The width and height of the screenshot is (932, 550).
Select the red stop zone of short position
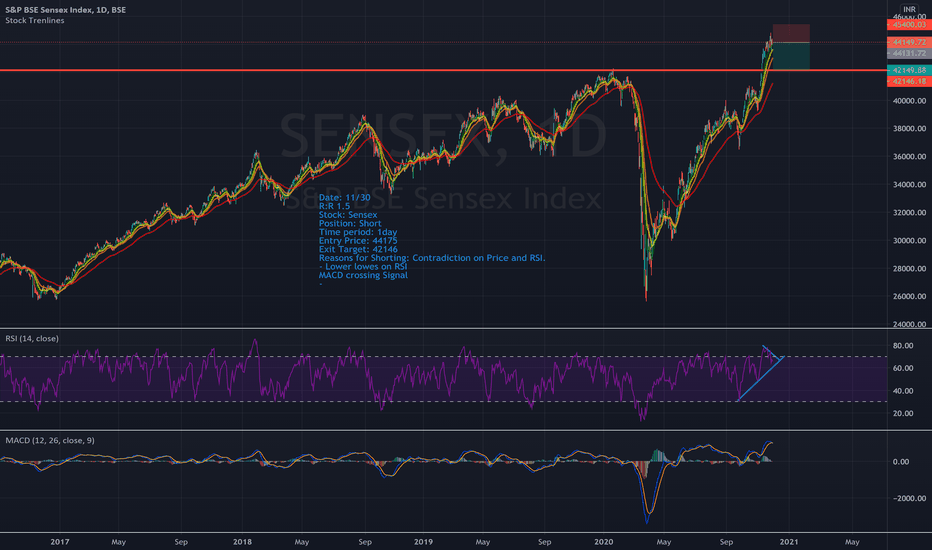791,33
